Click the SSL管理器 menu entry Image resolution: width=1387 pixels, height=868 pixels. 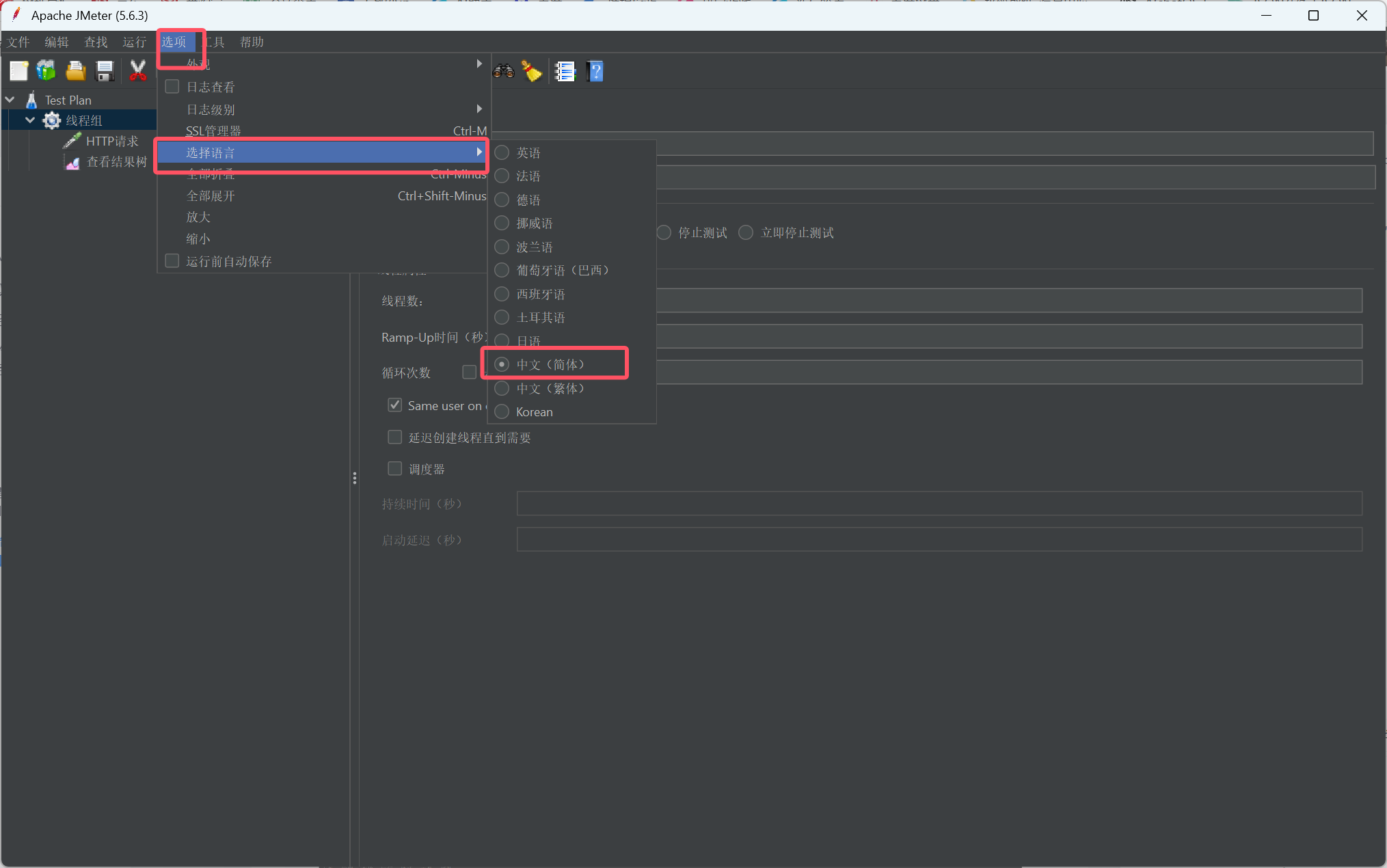pos(324,131)
